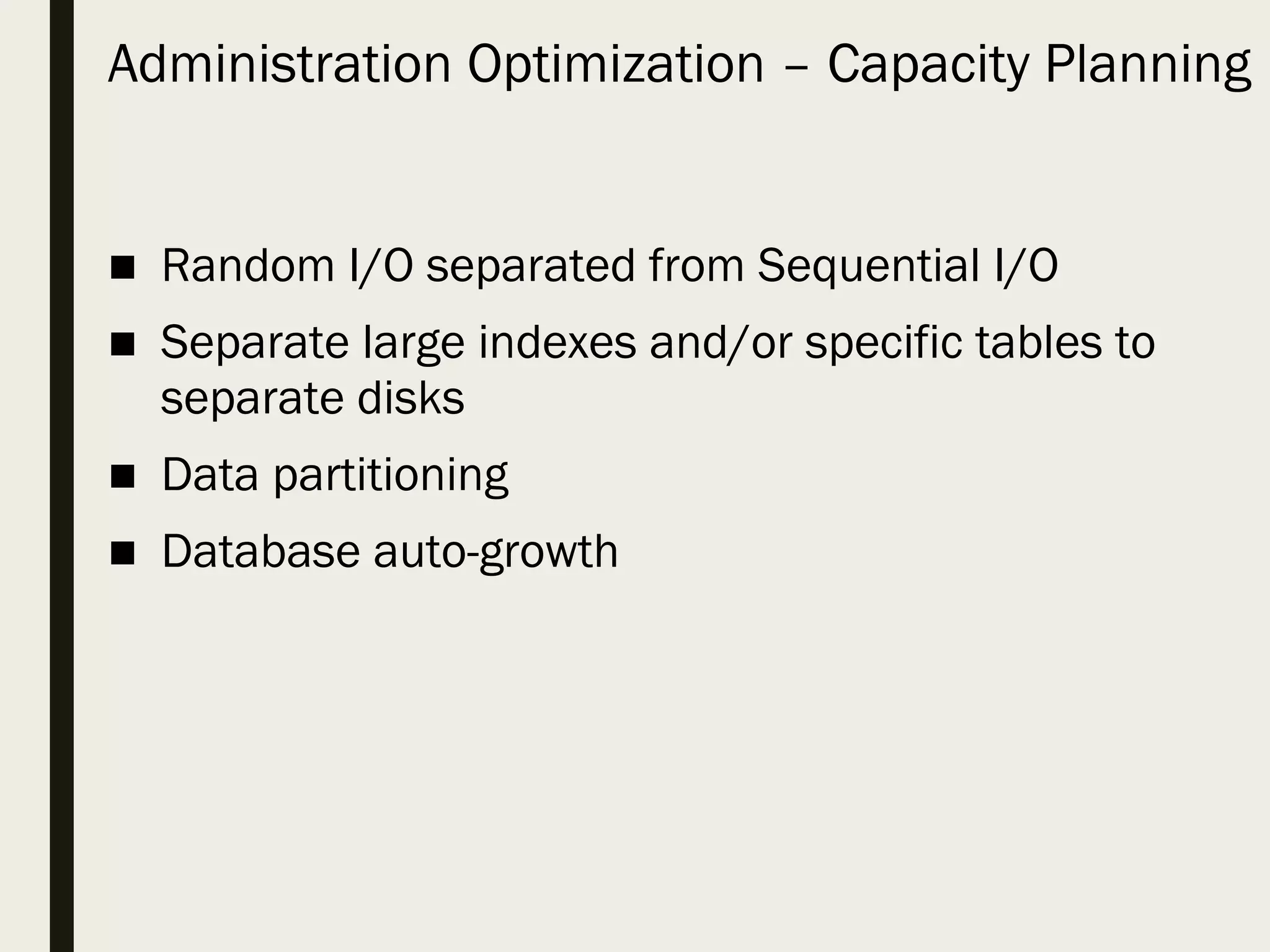
Task: Click the word Optimization in title
Action: pos(615,64)
